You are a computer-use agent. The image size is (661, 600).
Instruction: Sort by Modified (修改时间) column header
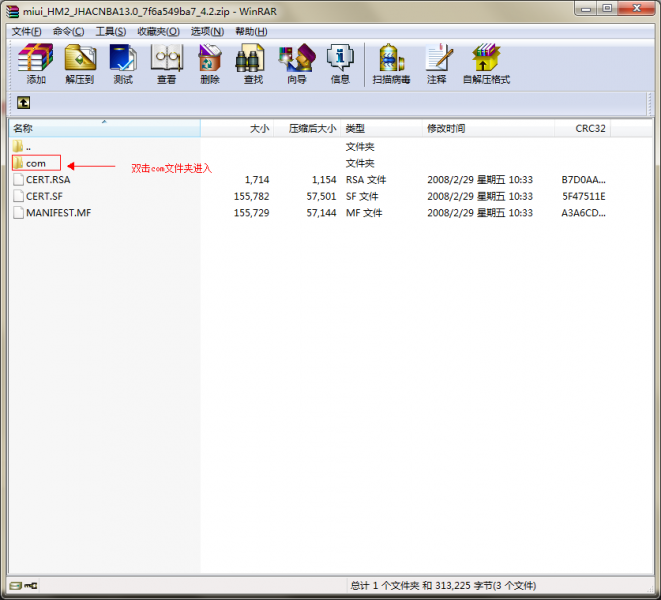(488, 128)
